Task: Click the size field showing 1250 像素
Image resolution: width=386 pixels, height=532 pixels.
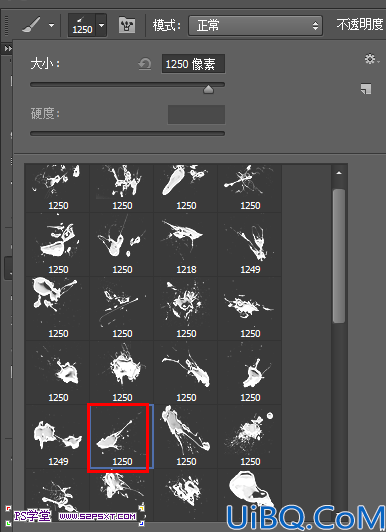Action: click(193, 64)
